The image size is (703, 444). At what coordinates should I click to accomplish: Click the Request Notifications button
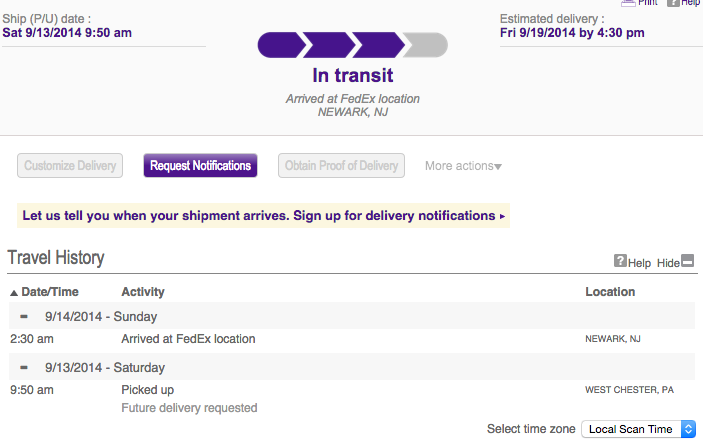(200, 166)
